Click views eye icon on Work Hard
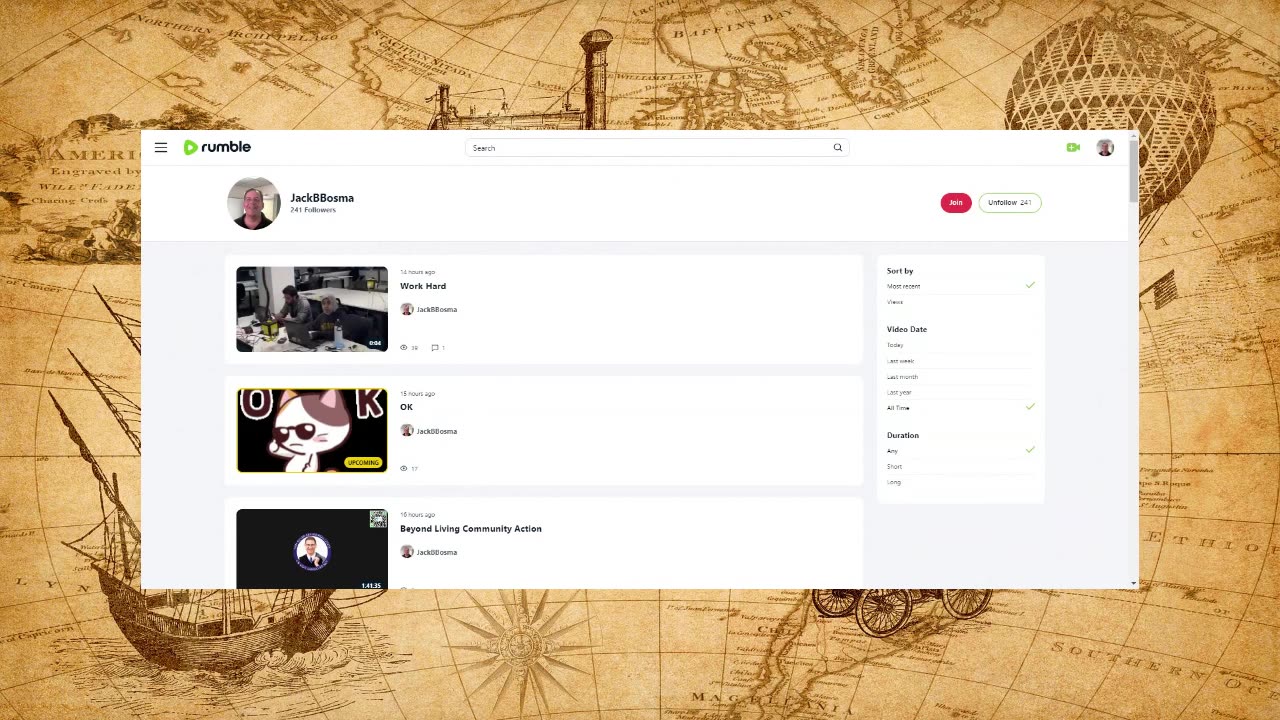This screenshot has height=720, width=1280. 404,347
